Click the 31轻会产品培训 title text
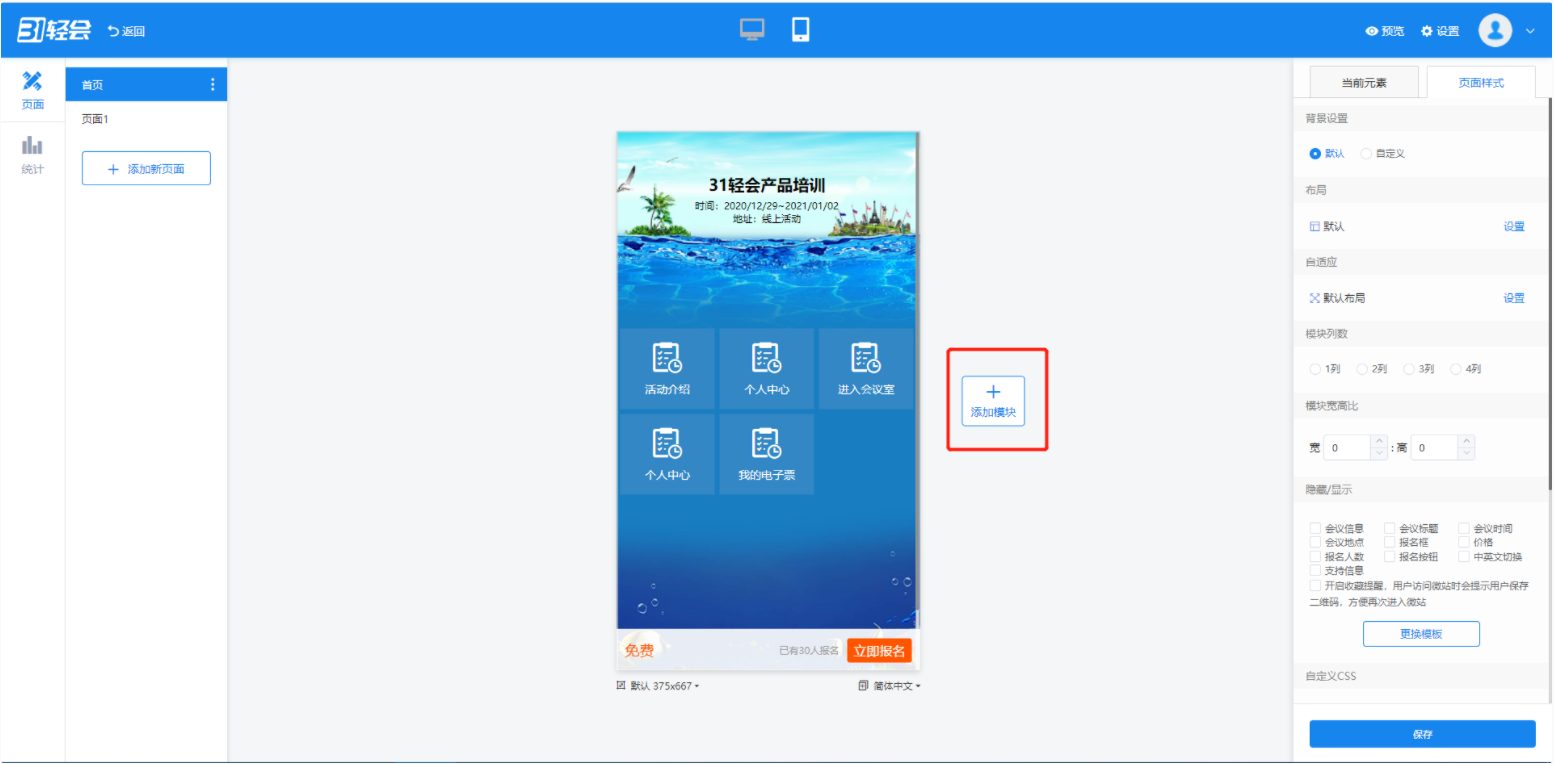Viewport: 1554px width, 764px height. pos(767,185)
